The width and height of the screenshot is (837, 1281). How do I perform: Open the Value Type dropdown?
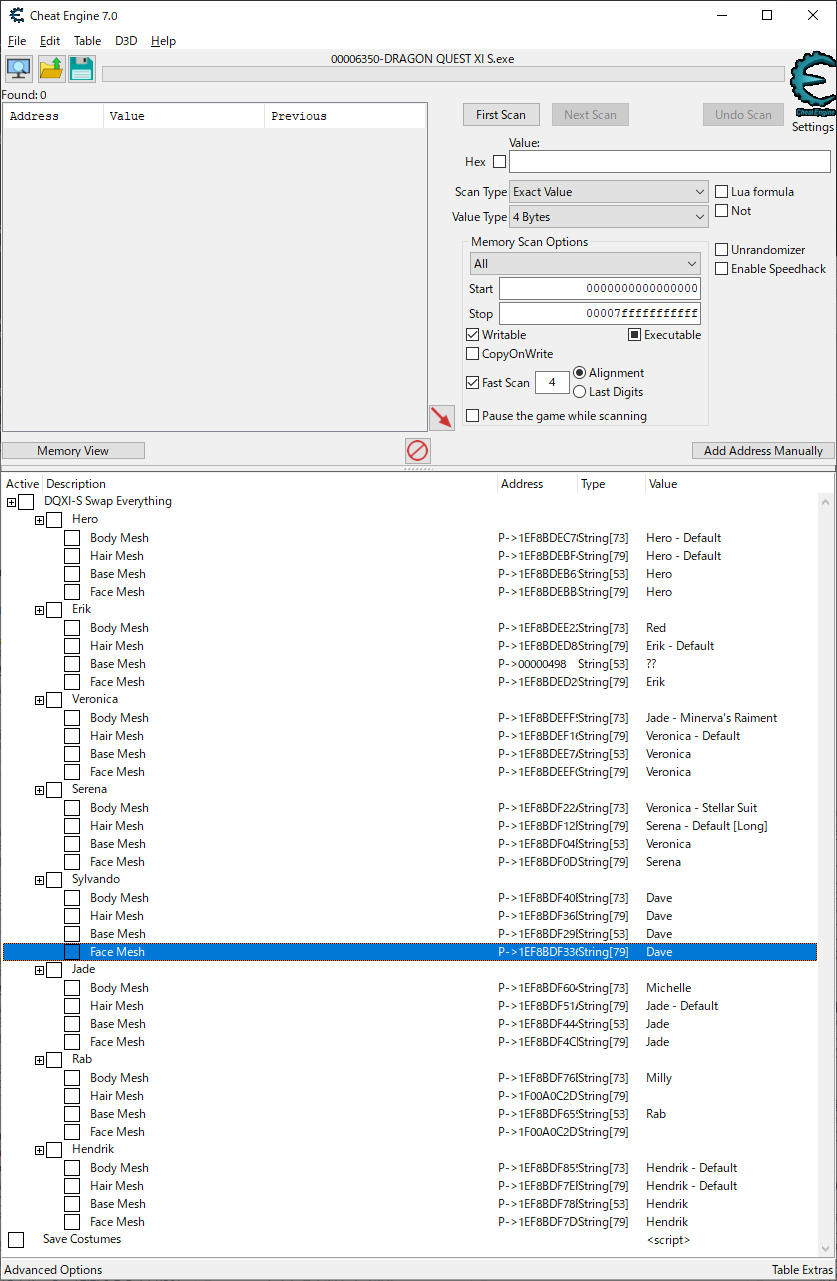pyautogui.click(x=609, y=217)
